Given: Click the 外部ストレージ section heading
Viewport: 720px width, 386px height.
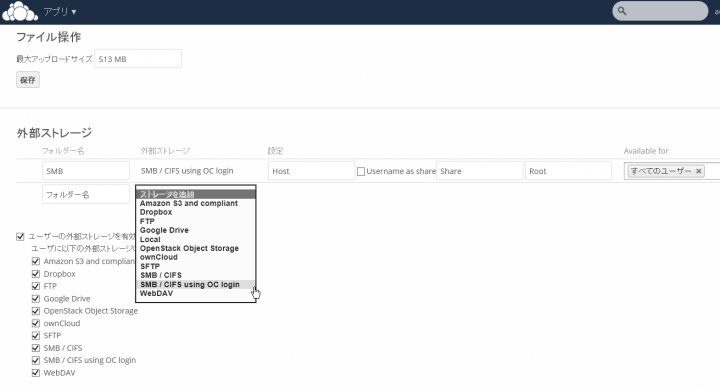Looking at the screenshot, I should (x=54, y=133).
